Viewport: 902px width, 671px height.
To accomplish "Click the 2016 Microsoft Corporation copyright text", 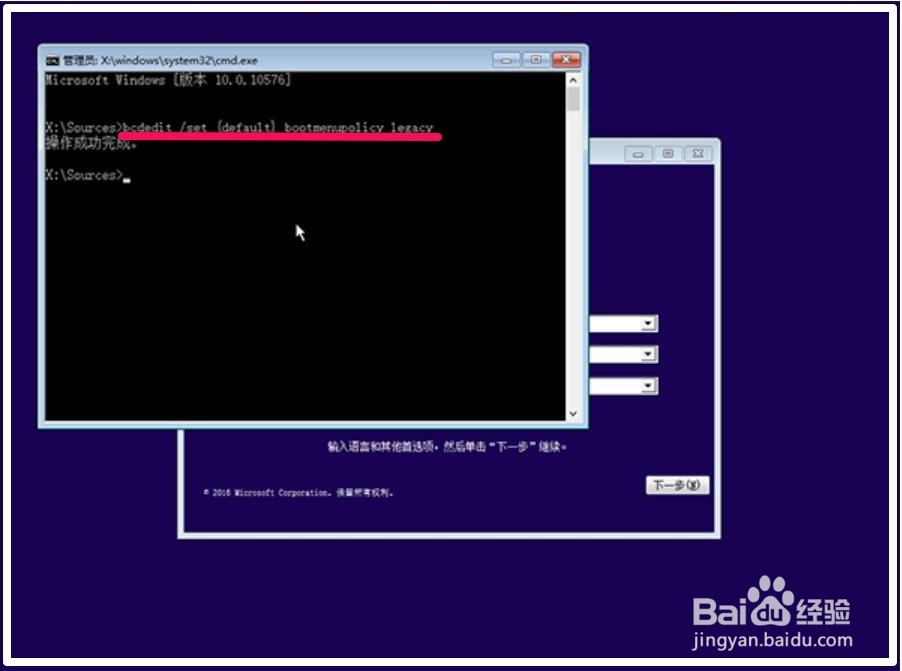I will pos(302,489).
